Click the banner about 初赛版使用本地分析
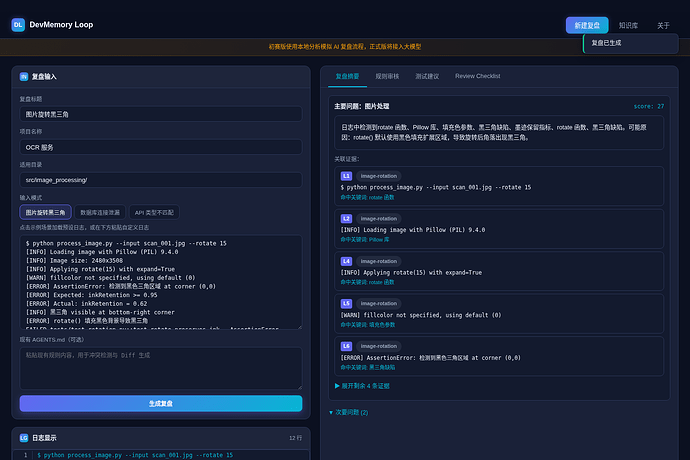 345,47
